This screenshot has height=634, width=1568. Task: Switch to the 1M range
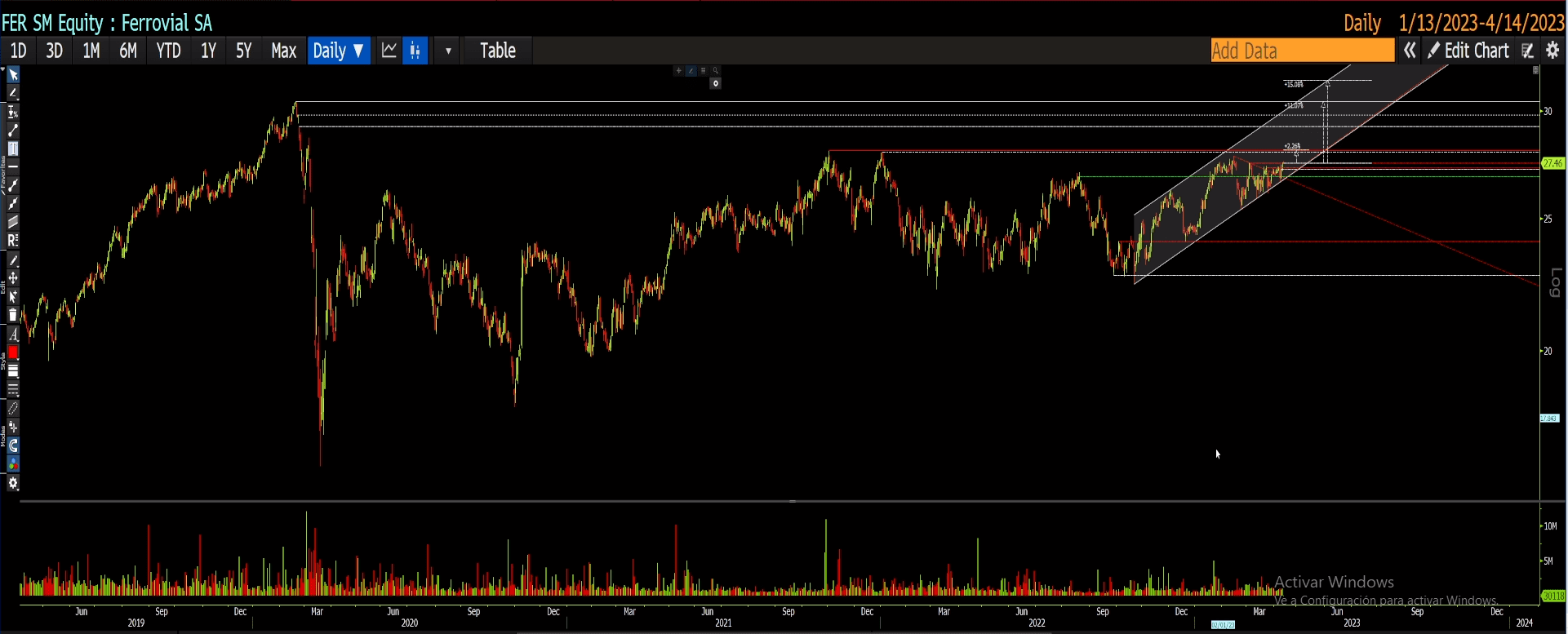[x=91, y=51]
